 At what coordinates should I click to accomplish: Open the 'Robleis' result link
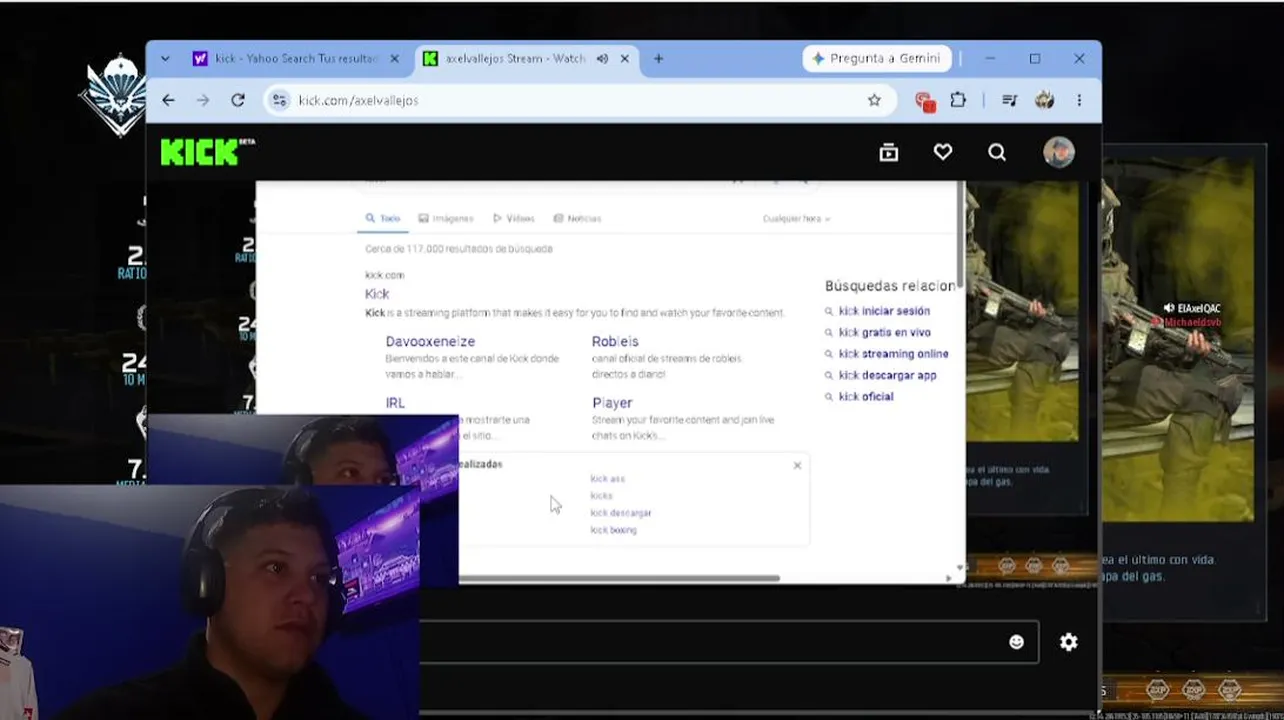click(x=615, y=341)
